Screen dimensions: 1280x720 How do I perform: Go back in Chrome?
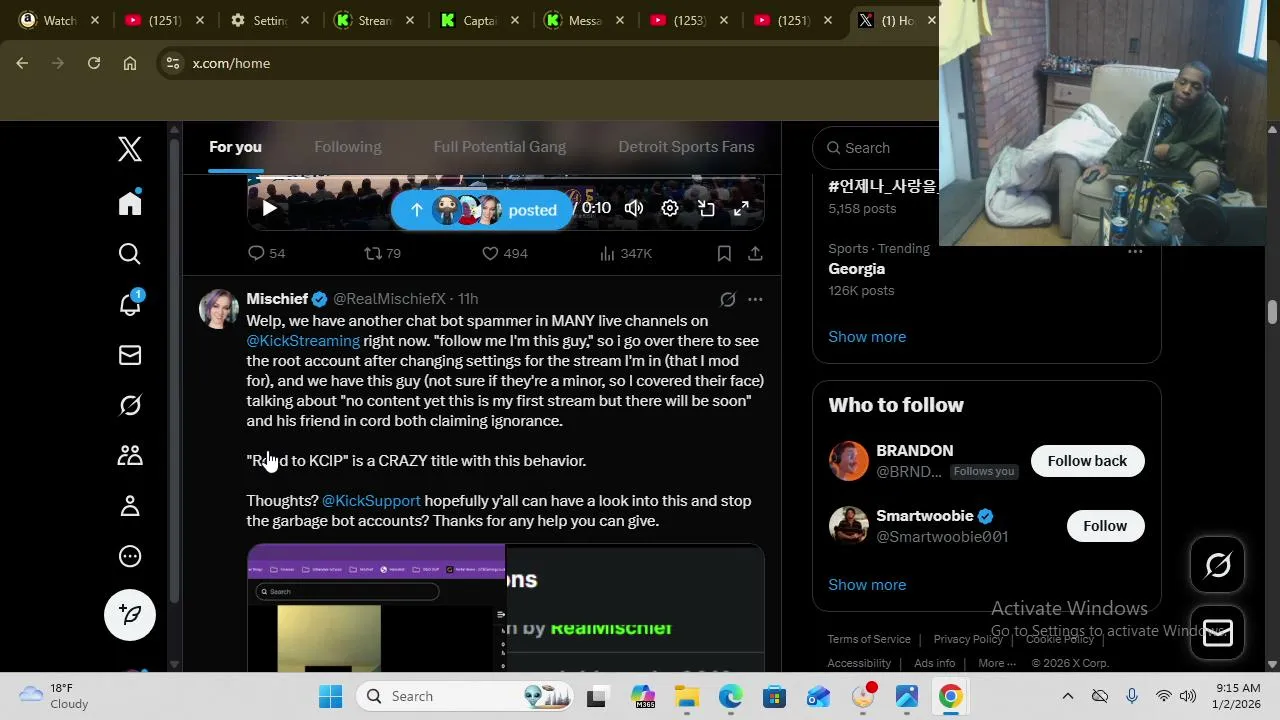(22, 63)
